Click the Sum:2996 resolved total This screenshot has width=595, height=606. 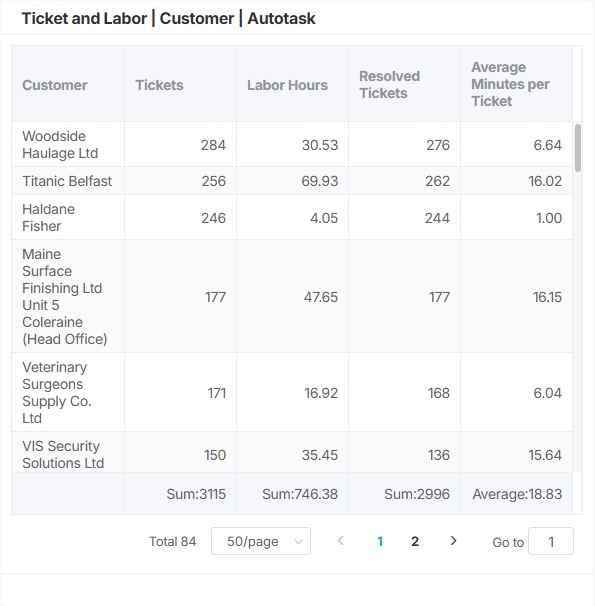pos(417,494)
